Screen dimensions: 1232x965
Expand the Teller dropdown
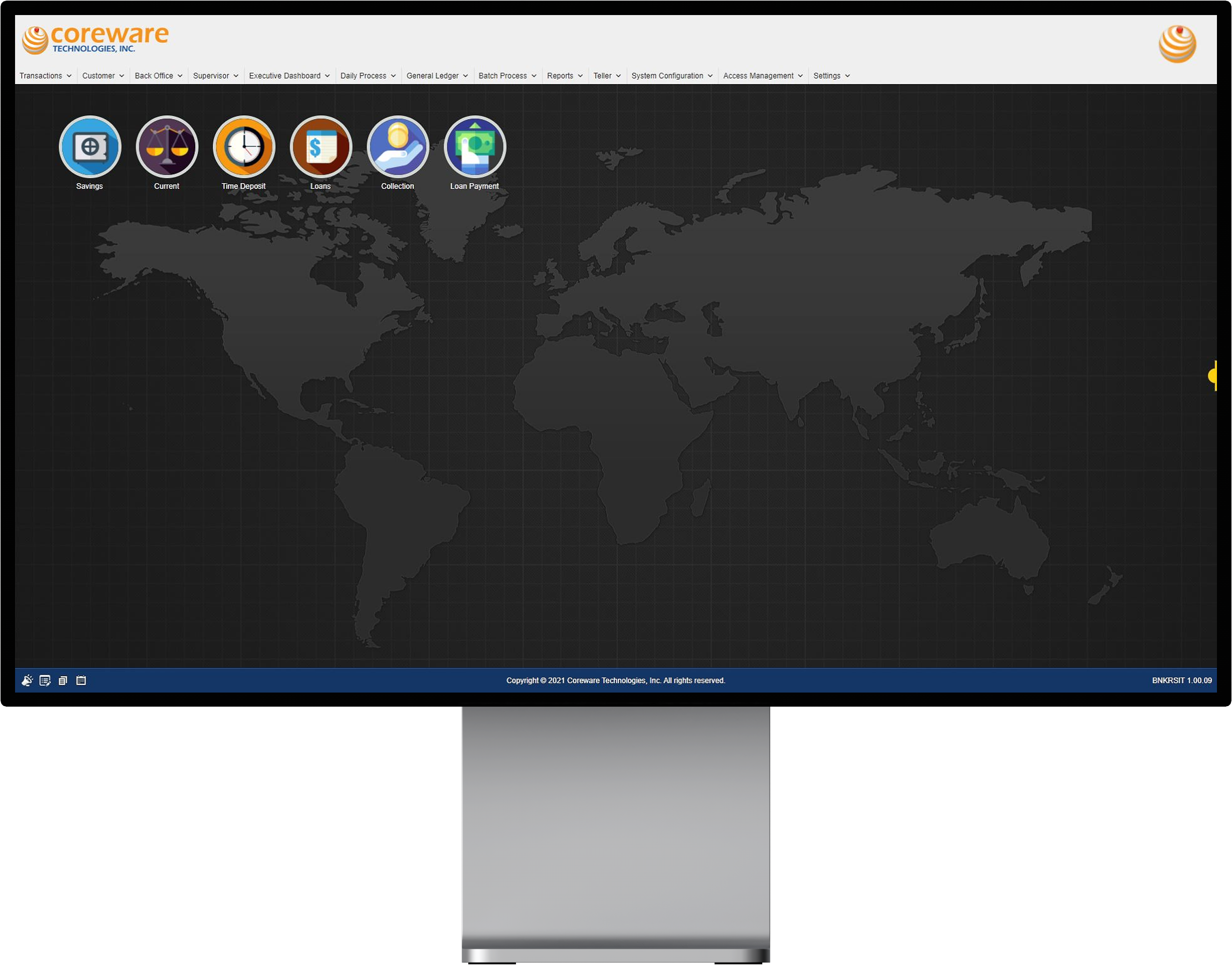pyautogui.click(x=607, y=76)
